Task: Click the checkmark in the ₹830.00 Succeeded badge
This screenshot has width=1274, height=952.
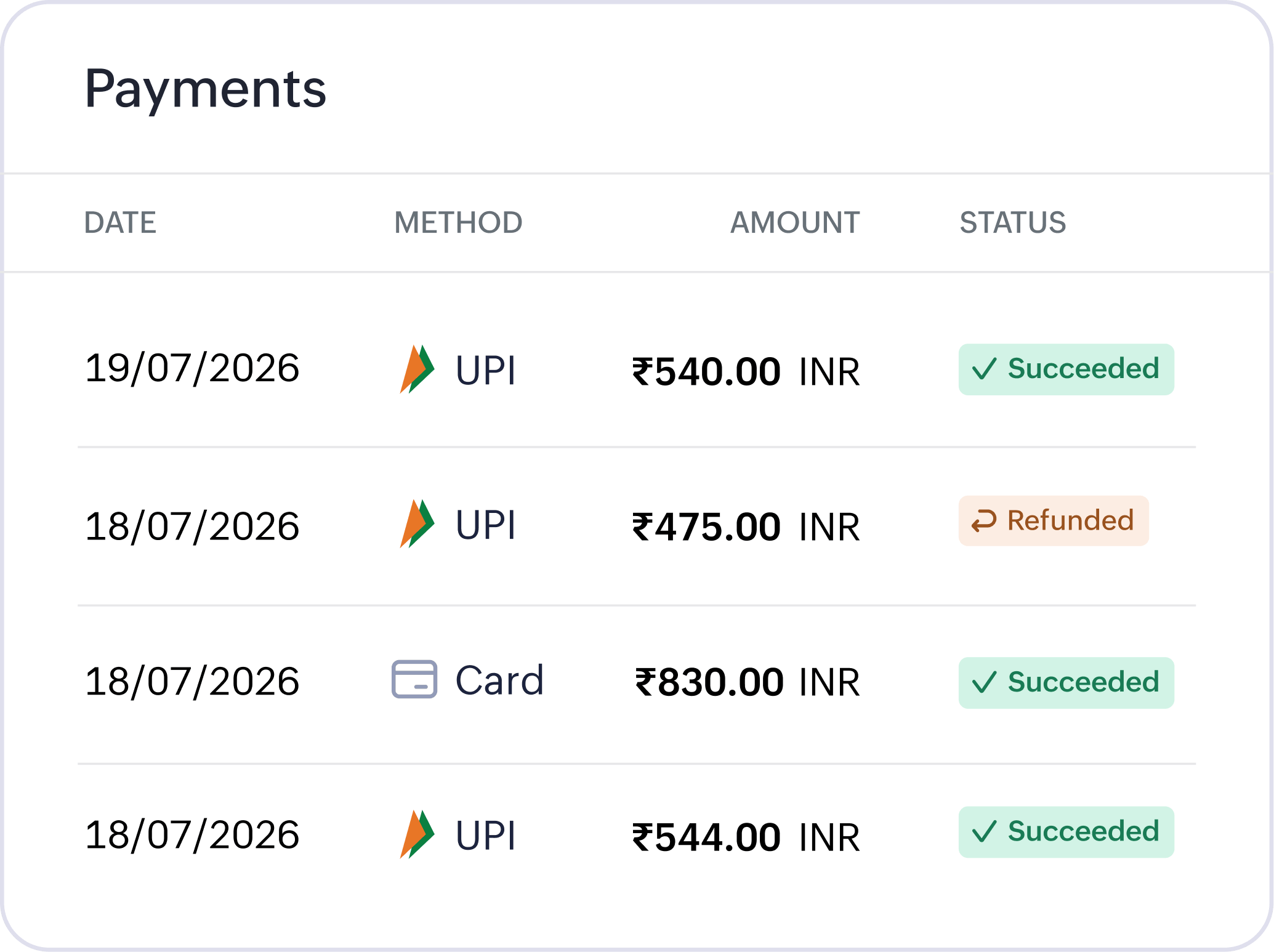Action: [x=984, y=683]
